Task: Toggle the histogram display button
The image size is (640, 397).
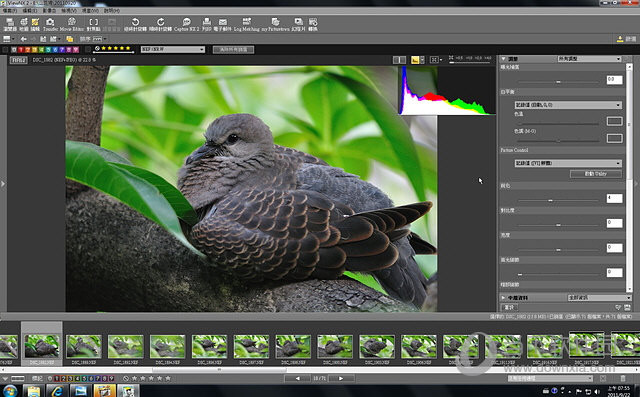Action: tap(415, 60)
